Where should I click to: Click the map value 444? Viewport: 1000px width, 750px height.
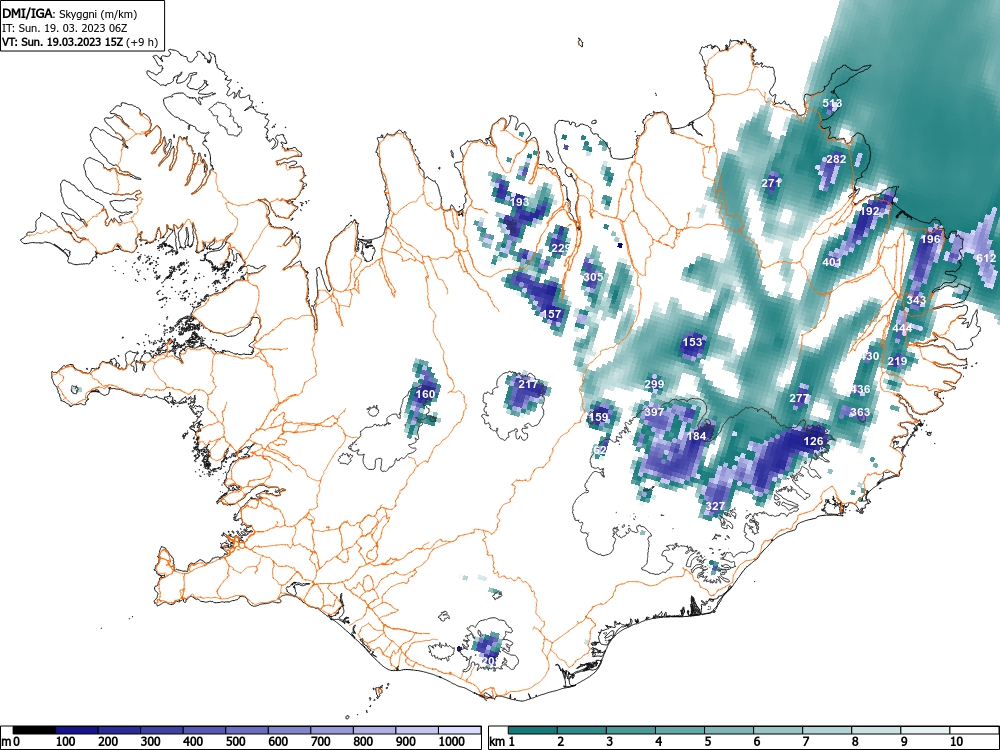[x=902, y=328]
